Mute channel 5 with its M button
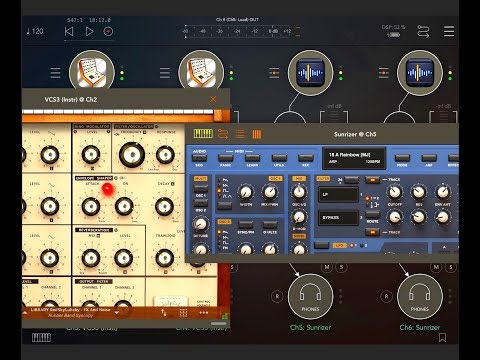The height and width of the screenshot is (360, 480). pyautogui.click(x=327, y=267)
